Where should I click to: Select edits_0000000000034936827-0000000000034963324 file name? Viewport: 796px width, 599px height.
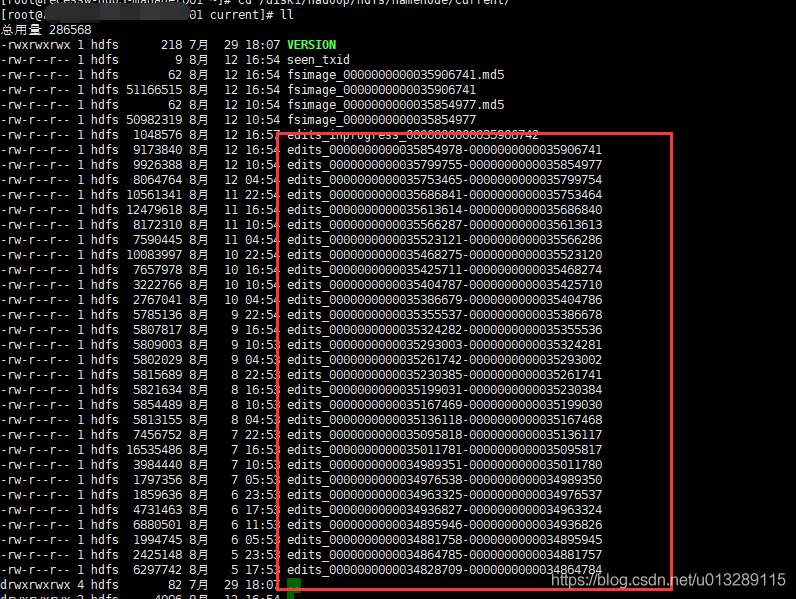pos(445,510)
